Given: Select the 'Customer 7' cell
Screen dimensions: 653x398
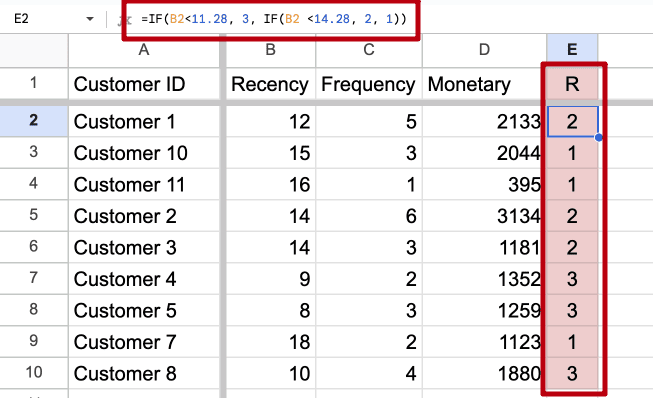Looking at the screenshot, I should 144,342.
